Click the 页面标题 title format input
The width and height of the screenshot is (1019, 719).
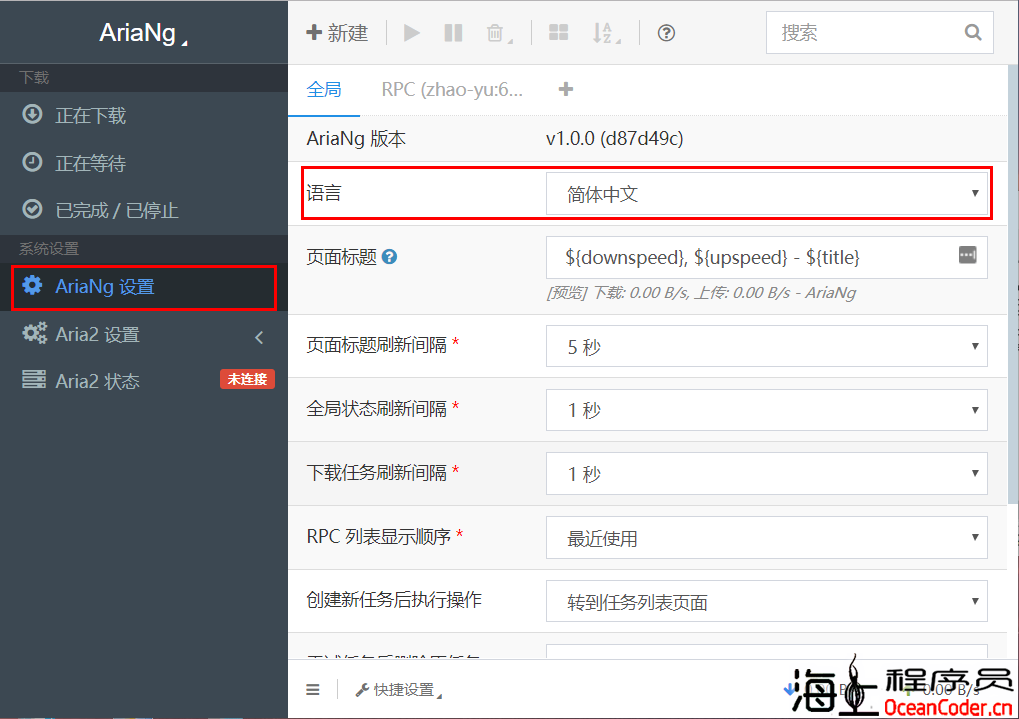[767, 257]
